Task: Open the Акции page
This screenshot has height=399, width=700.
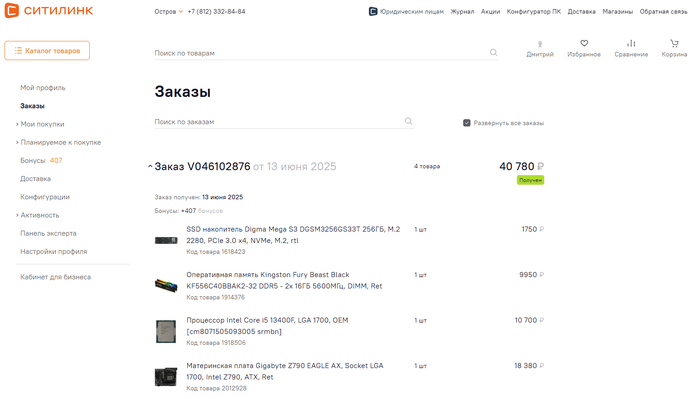Action: [x=490, y=12]
